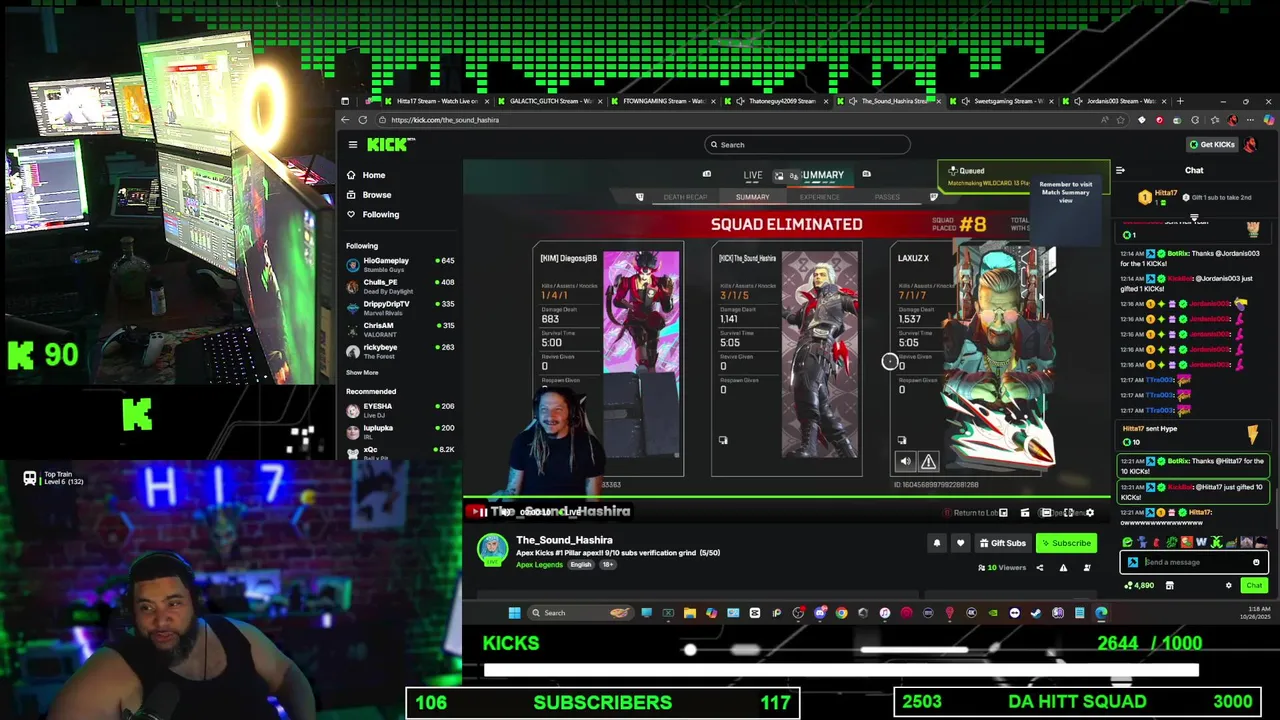Click the green Subscribe button
The image size is (1280, 720).
pyautogui.click(x=1065, y=543)
